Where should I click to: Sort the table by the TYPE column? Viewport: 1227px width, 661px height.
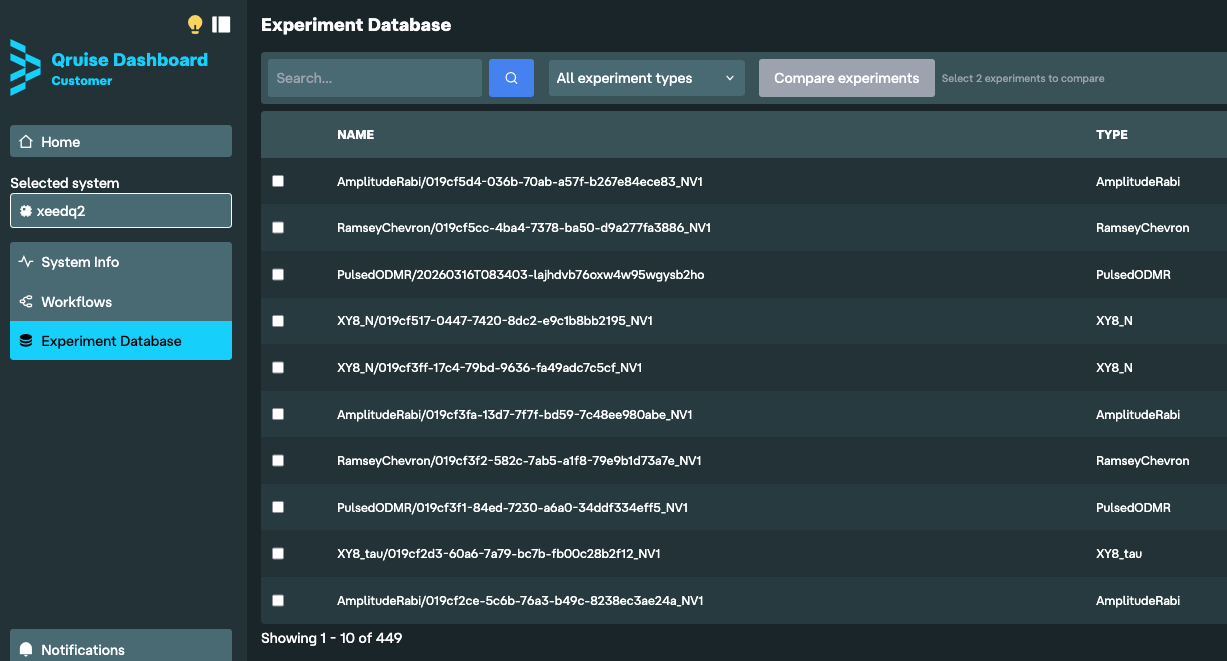tap(1111, 134)
